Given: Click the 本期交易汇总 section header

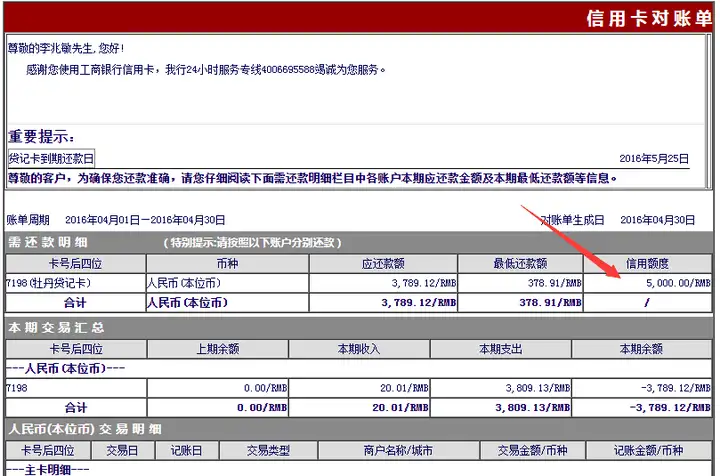Looking at the screenshot, I should pyautogui.click(x=56, y=328).
